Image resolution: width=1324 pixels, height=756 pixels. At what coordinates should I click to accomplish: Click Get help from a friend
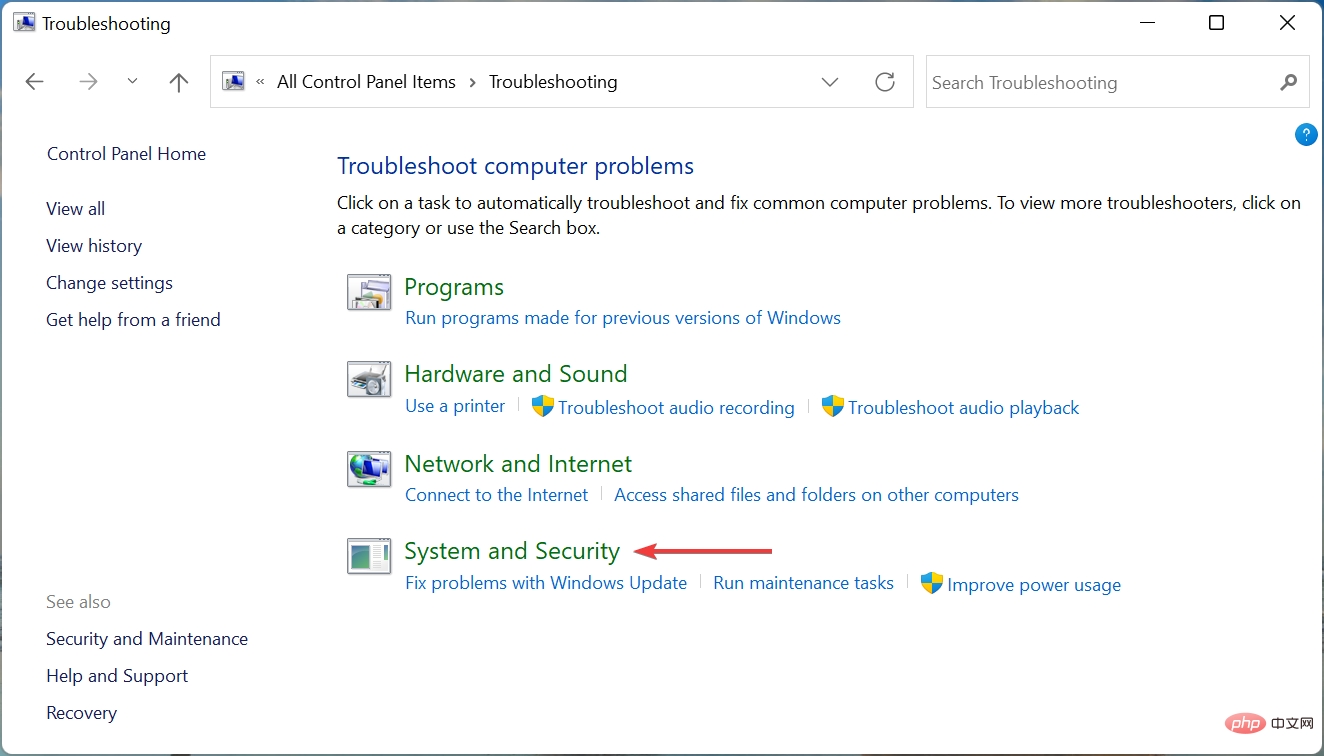(133, 320)
